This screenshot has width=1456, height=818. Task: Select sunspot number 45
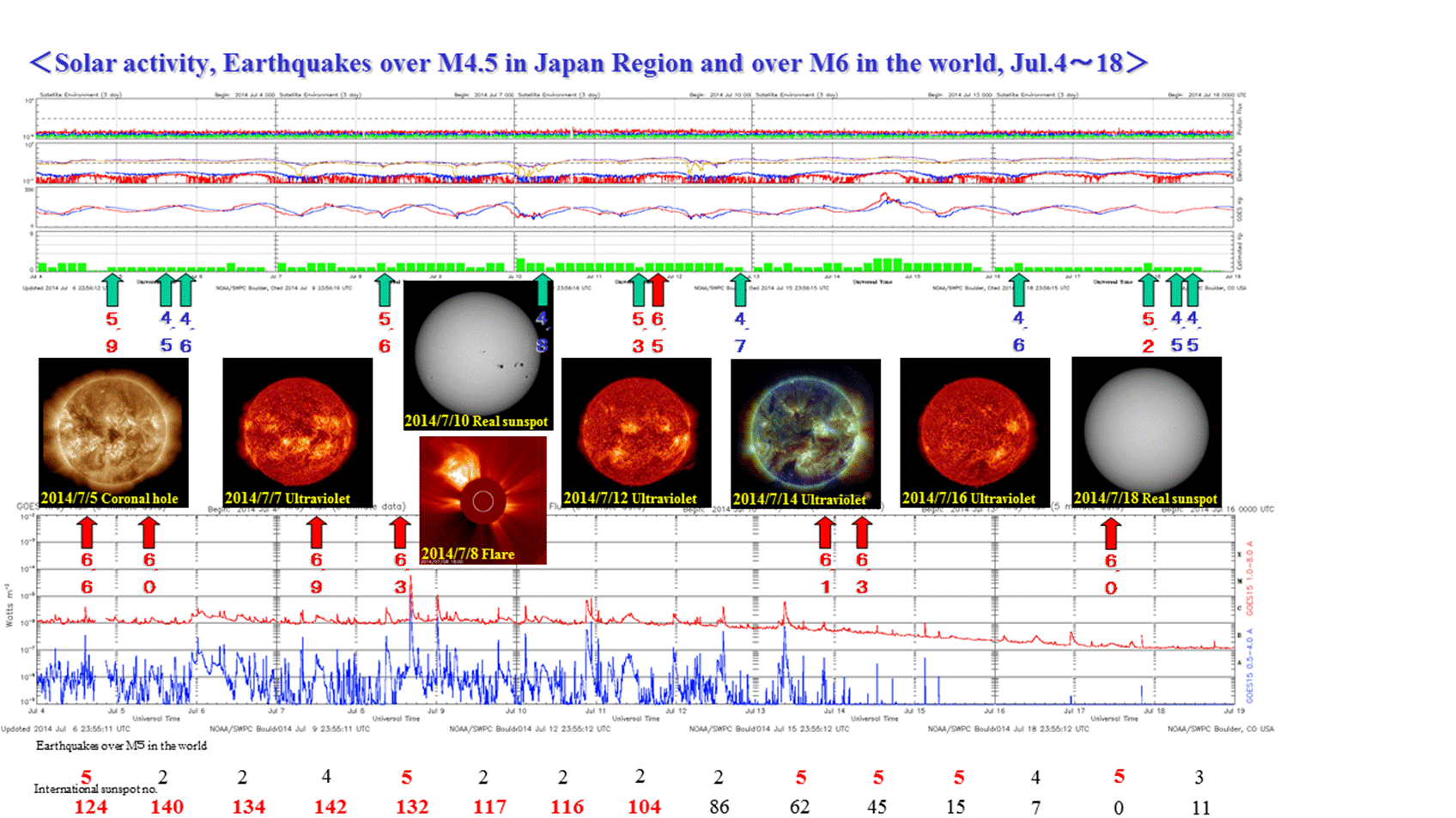(x=877, y=807)
